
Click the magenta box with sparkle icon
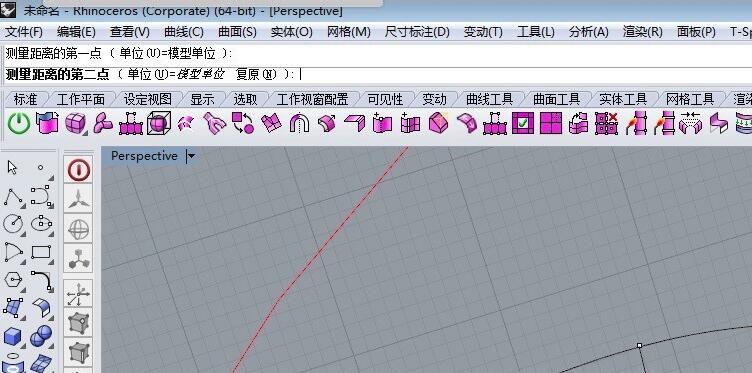pyautogui.click(x=438, y=123)
